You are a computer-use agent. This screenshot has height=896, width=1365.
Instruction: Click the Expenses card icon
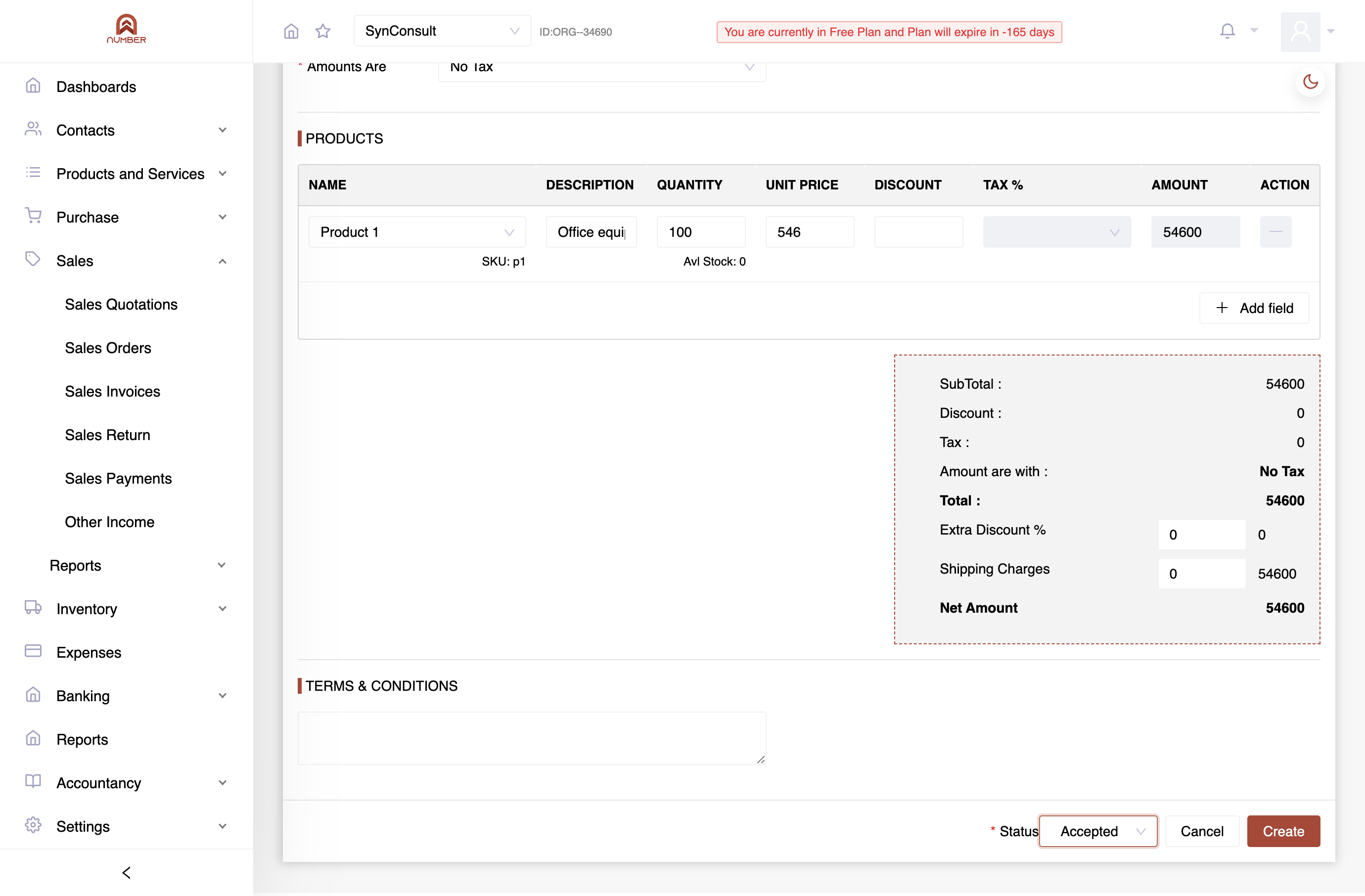33,651
